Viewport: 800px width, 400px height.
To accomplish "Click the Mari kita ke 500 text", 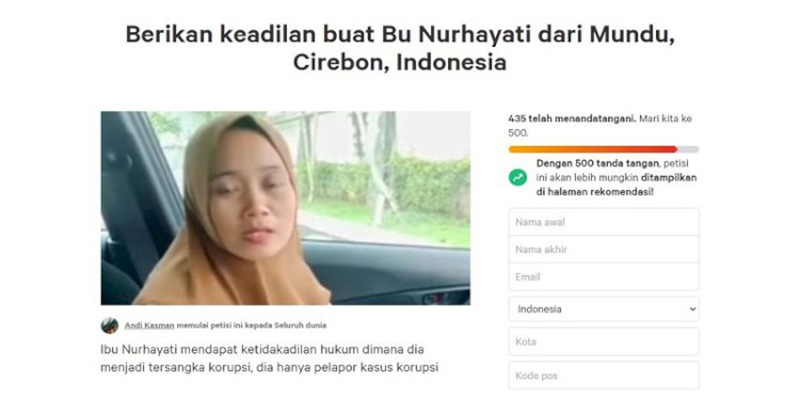I will click(x=600, y=126).
